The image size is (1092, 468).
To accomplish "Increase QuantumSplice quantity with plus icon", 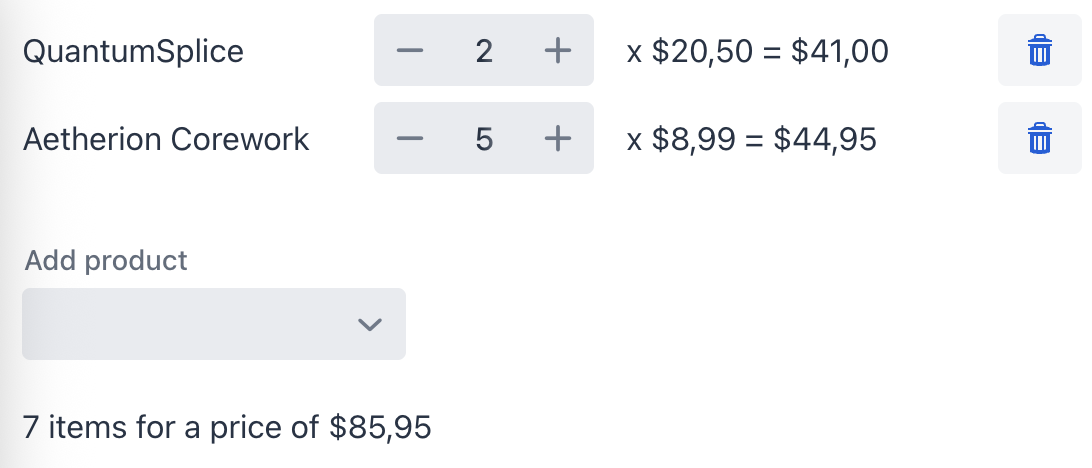I will tap(557, 51).
